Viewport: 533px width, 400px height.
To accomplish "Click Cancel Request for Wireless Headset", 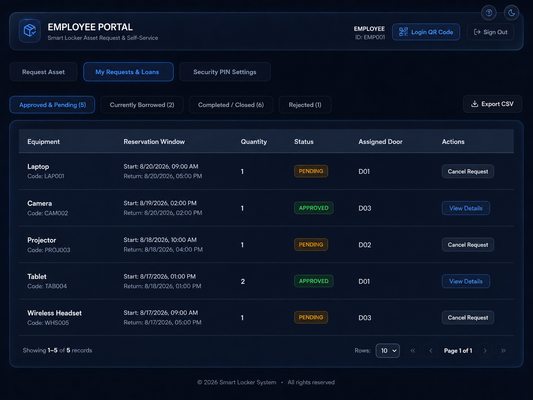I will point(468,318).
